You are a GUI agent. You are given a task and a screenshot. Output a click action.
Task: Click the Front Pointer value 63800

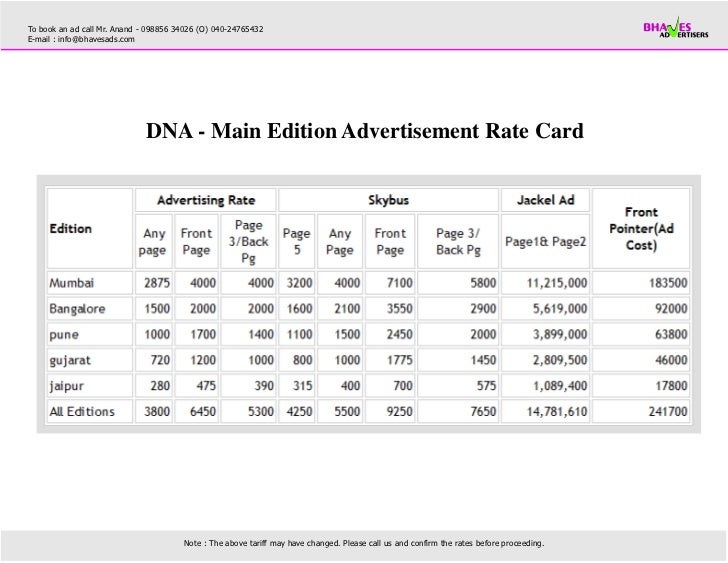(x=671, y=334)
